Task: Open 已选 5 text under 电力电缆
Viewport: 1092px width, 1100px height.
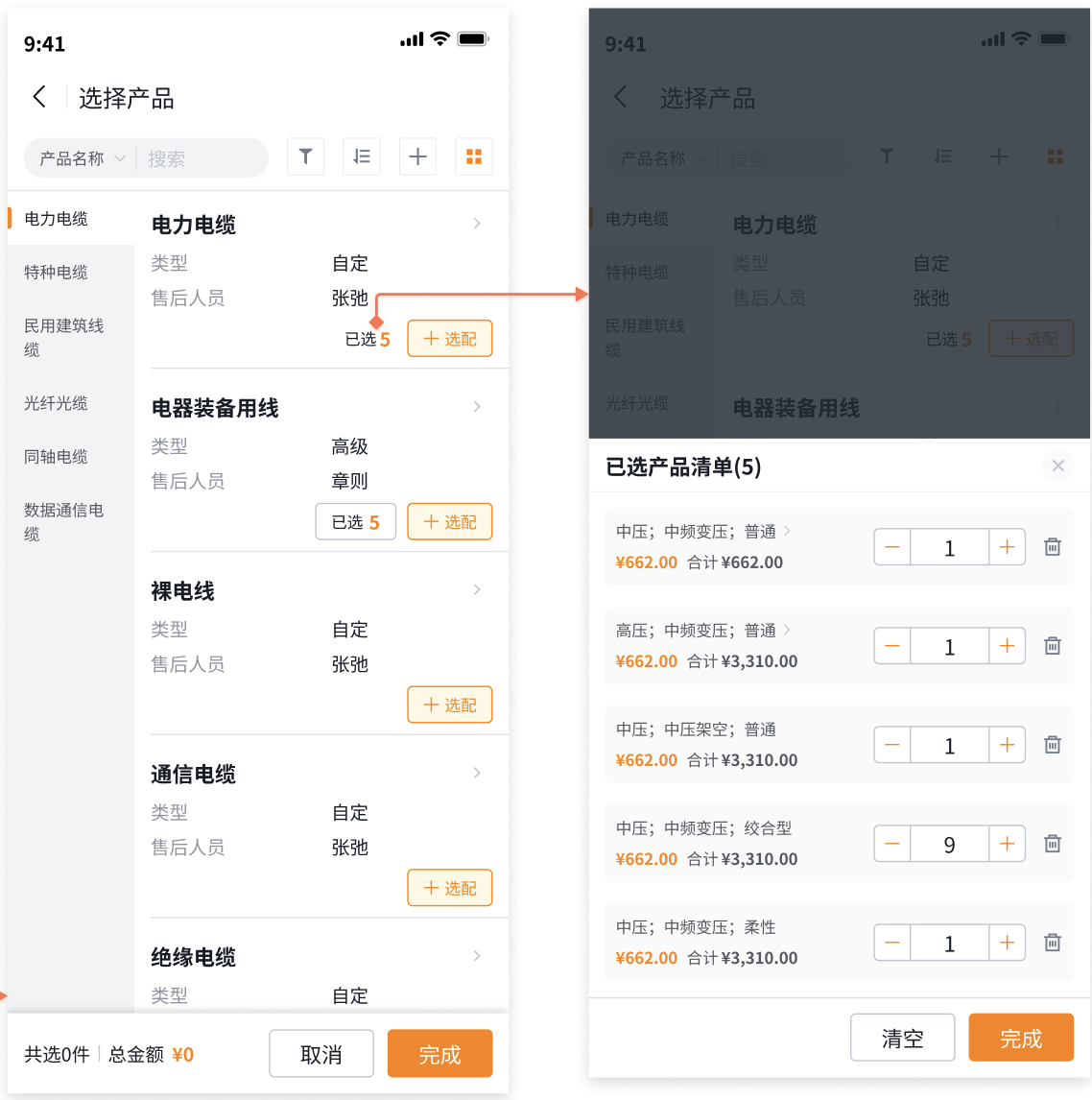Action: (368, 340)
